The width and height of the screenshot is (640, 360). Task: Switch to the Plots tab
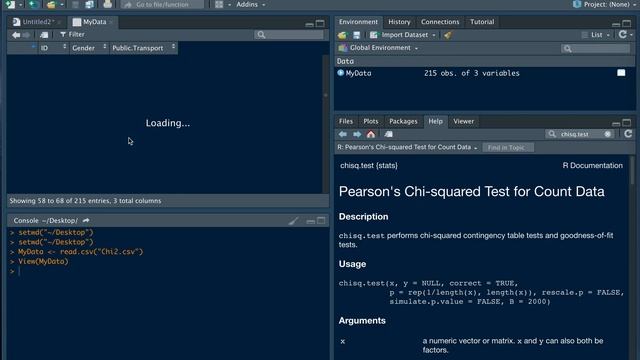[x=371, y=121]
